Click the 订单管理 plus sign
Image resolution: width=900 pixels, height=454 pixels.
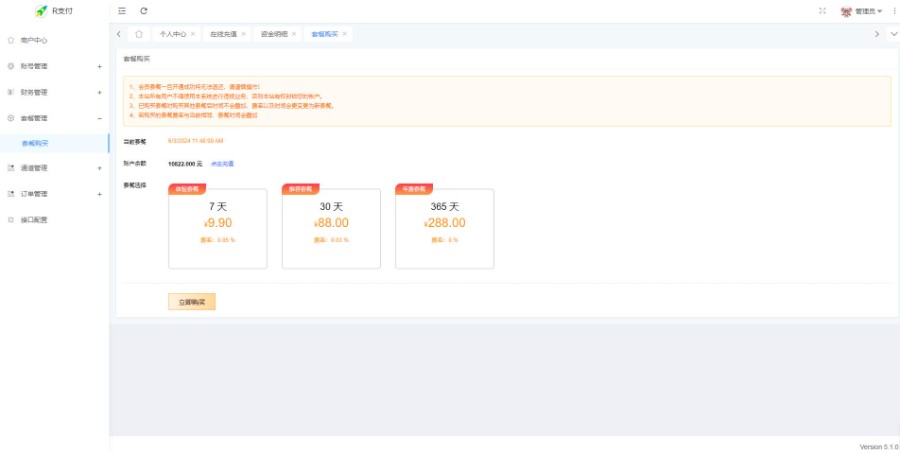click(x=99, y=194)
